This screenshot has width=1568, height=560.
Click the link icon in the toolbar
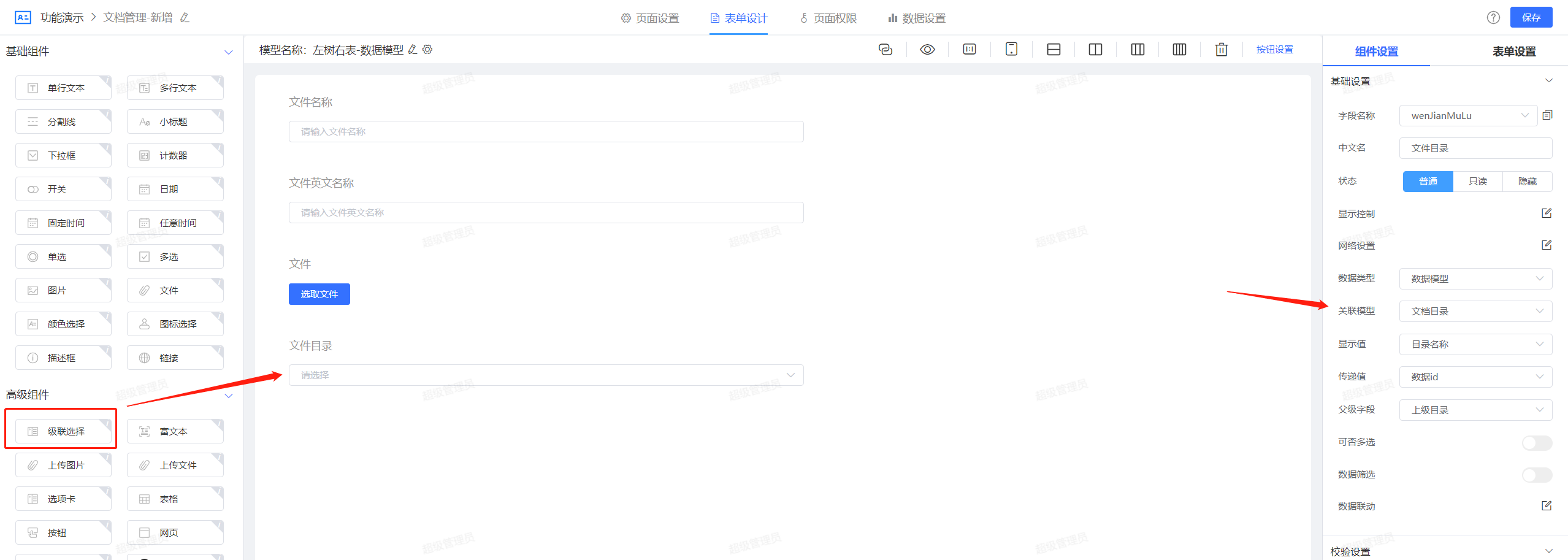click(x=885, y=50)
